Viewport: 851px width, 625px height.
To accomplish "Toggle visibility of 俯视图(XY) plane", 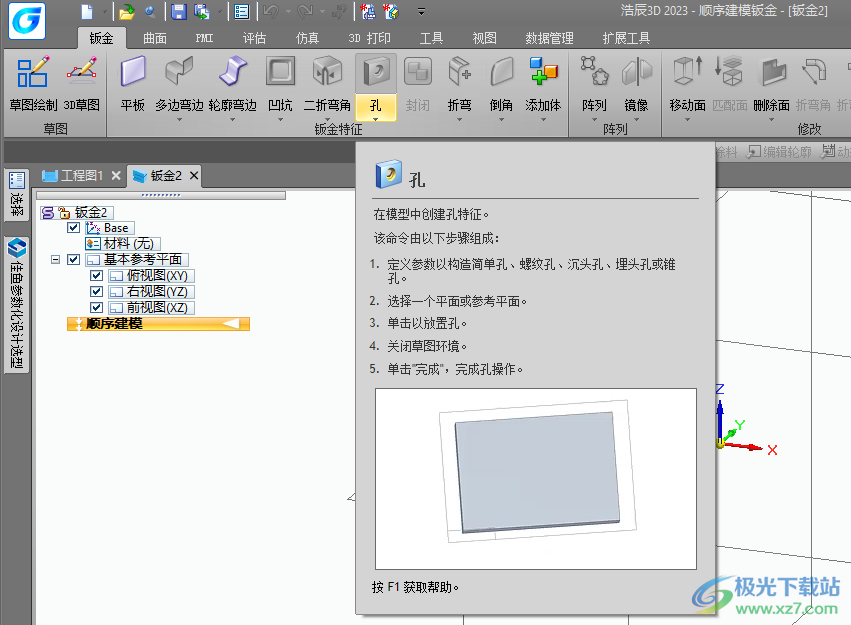I will [x=97, y=276].
